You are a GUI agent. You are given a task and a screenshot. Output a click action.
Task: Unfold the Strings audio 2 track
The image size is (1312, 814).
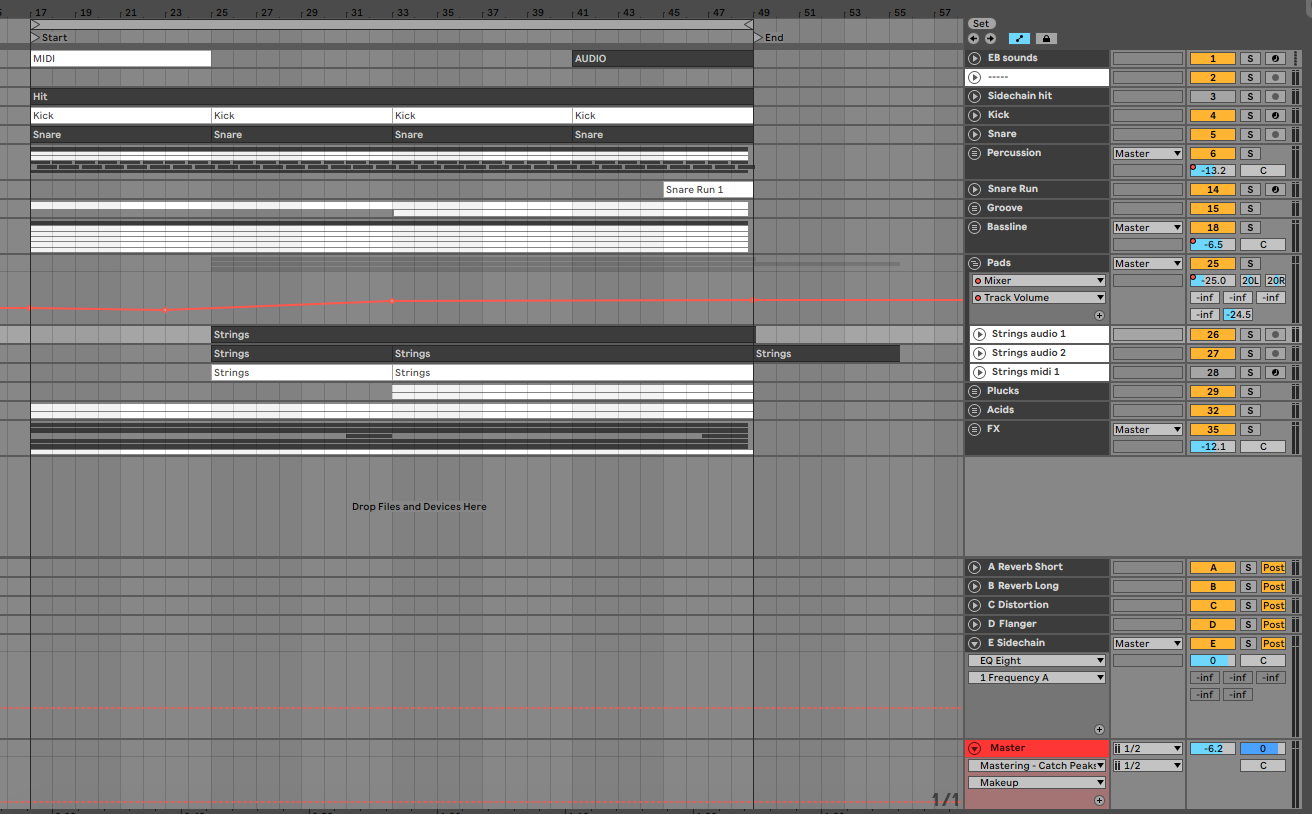(979, 353)
